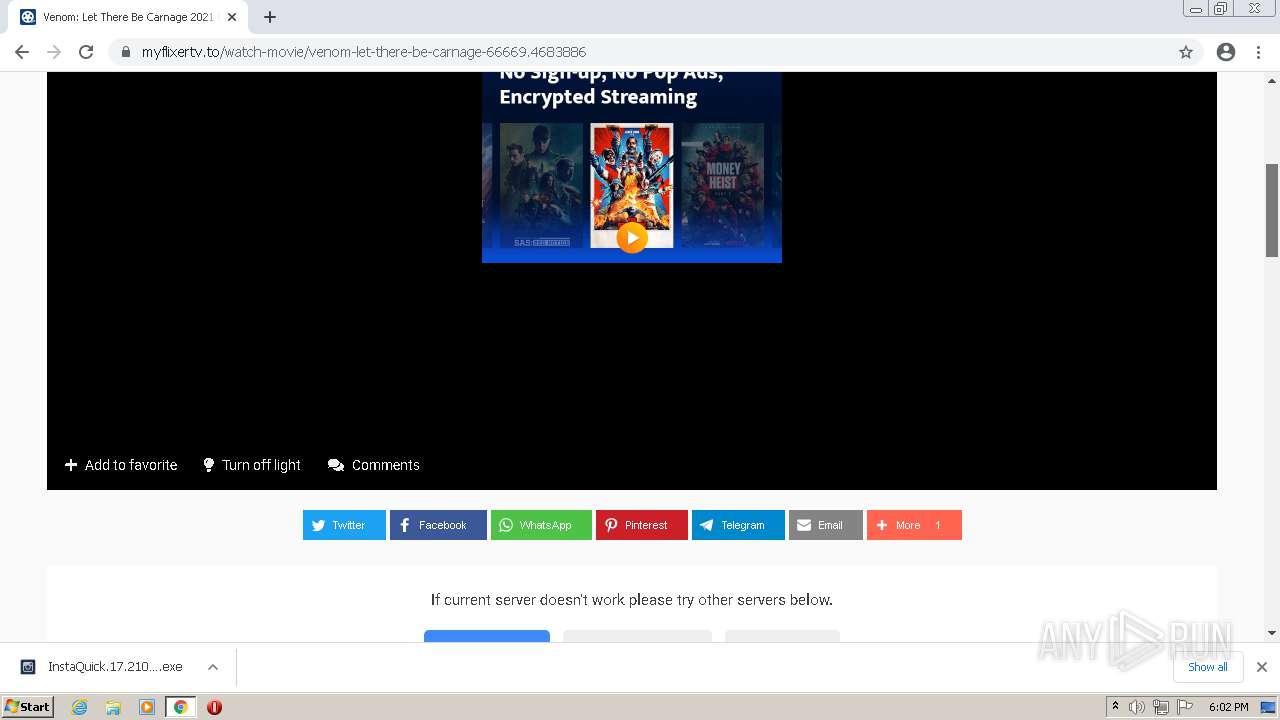The height and width of the screenshot is (720, 1280).
Task: Click the network tray icon
Action: pos(1161,707)
